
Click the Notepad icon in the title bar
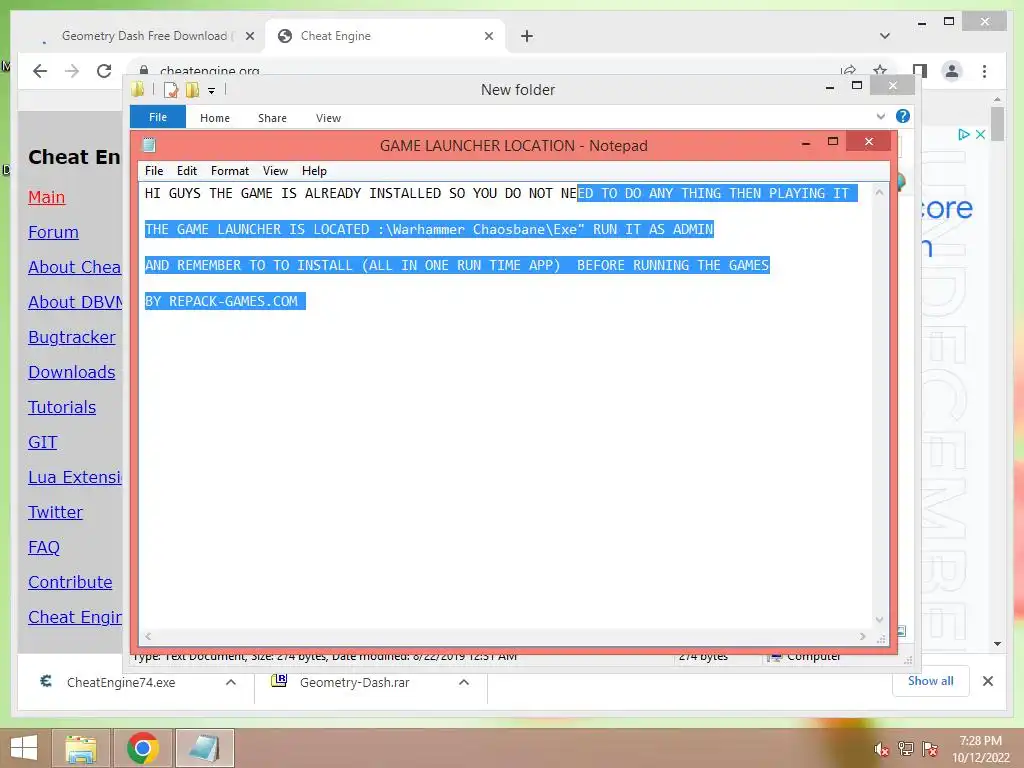pos(149,145)
